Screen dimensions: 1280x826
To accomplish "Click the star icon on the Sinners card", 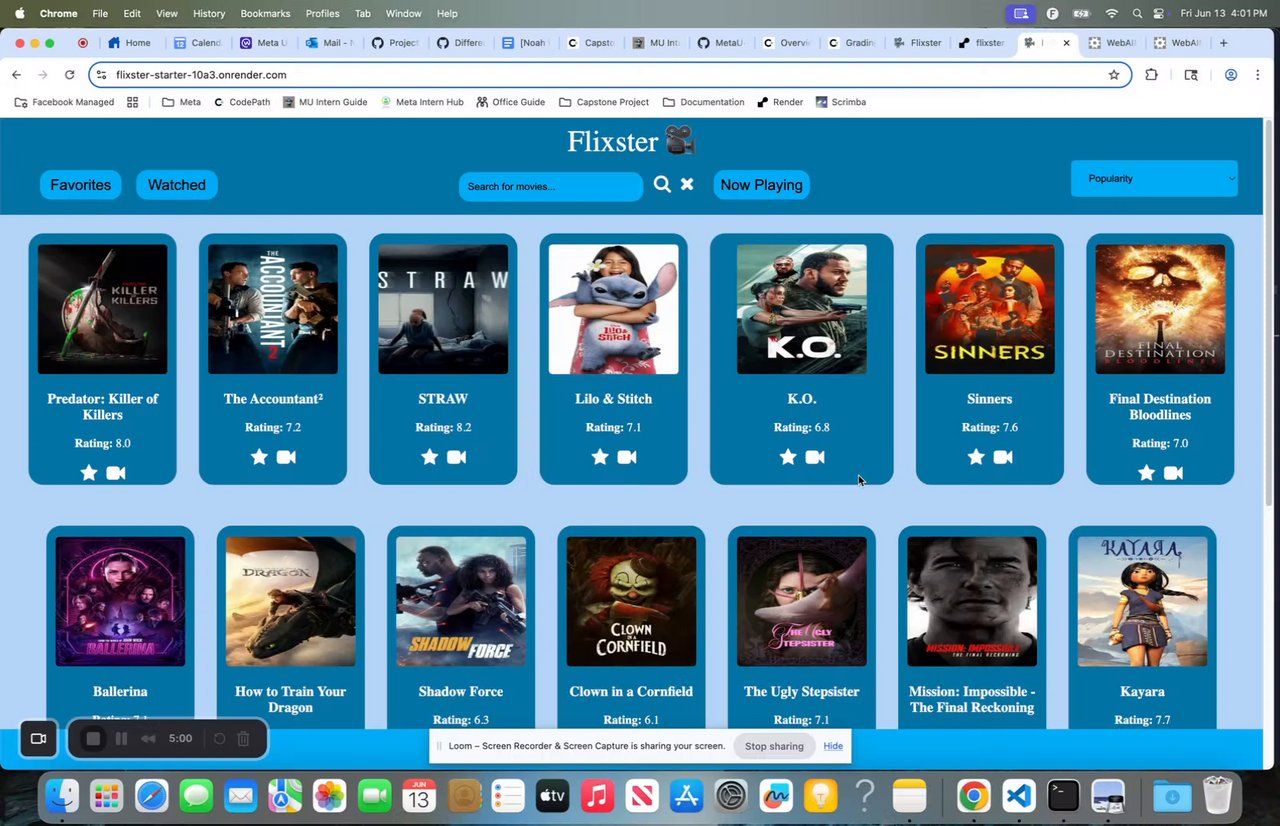I will (976, 457).
